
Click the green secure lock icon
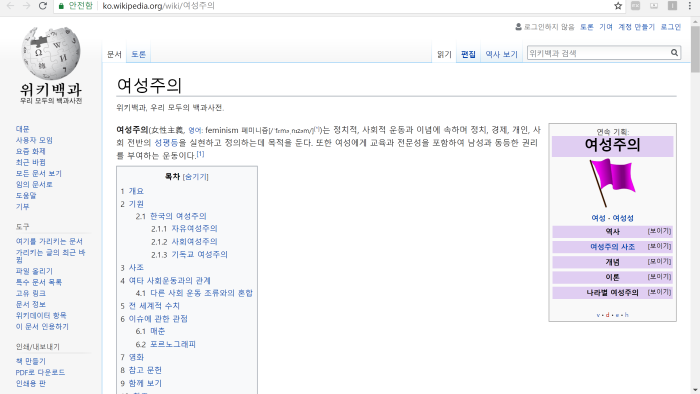click(61, 6)
